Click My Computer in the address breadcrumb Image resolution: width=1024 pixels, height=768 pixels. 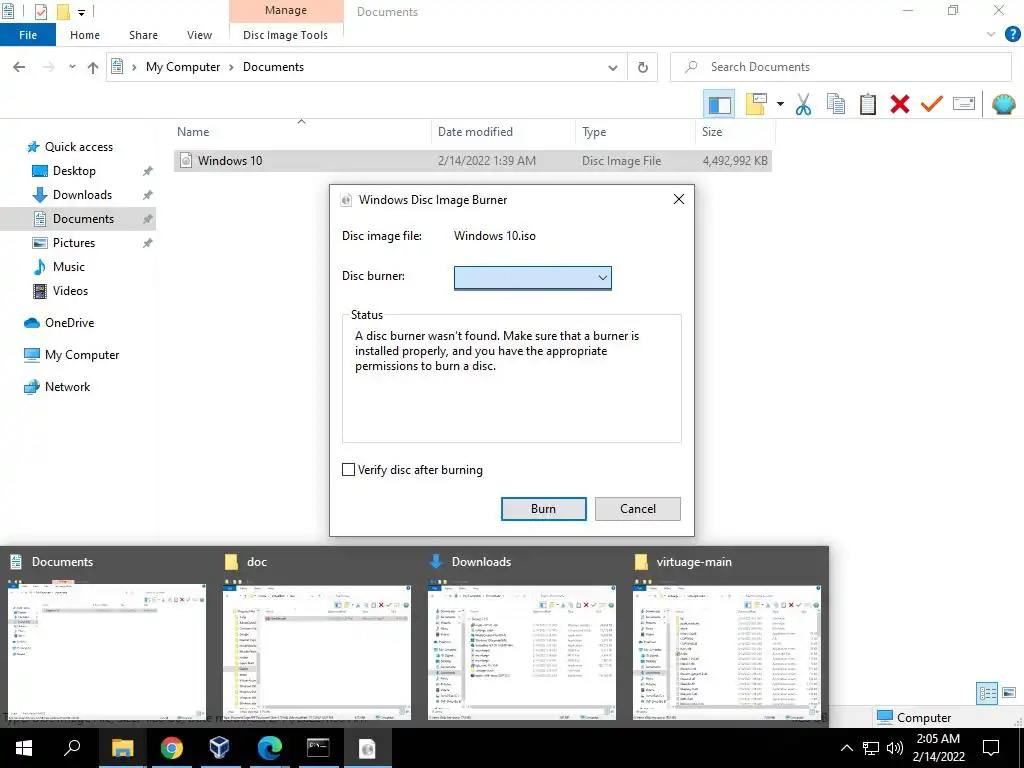183,67
